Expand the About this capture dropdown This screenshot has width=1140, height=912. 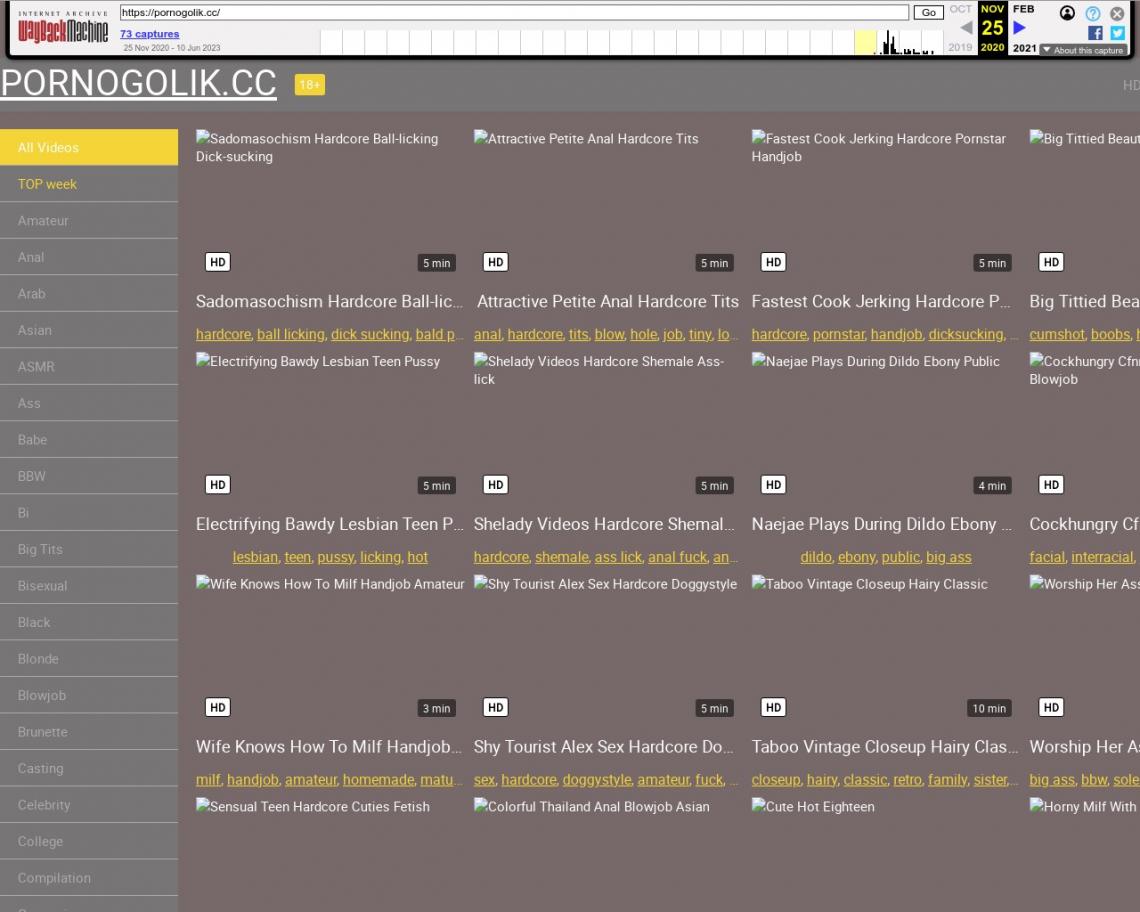tap(1083, 50)
